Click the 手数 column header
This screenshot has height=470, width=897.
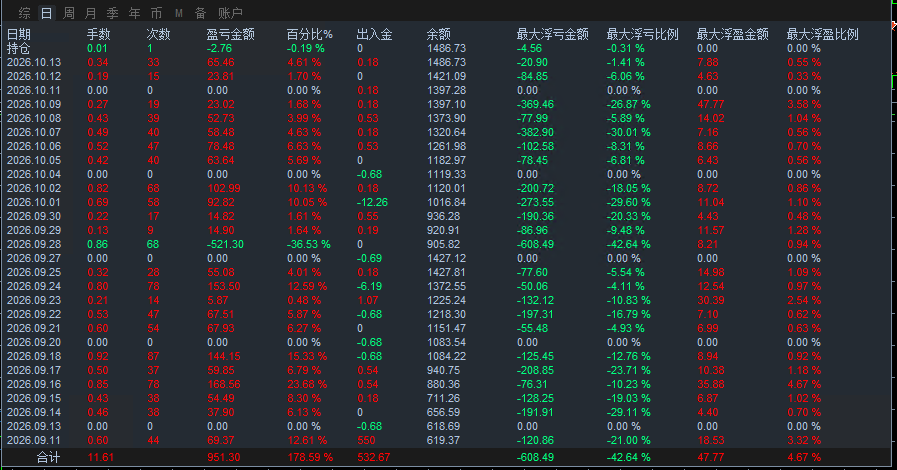[98, 34]
